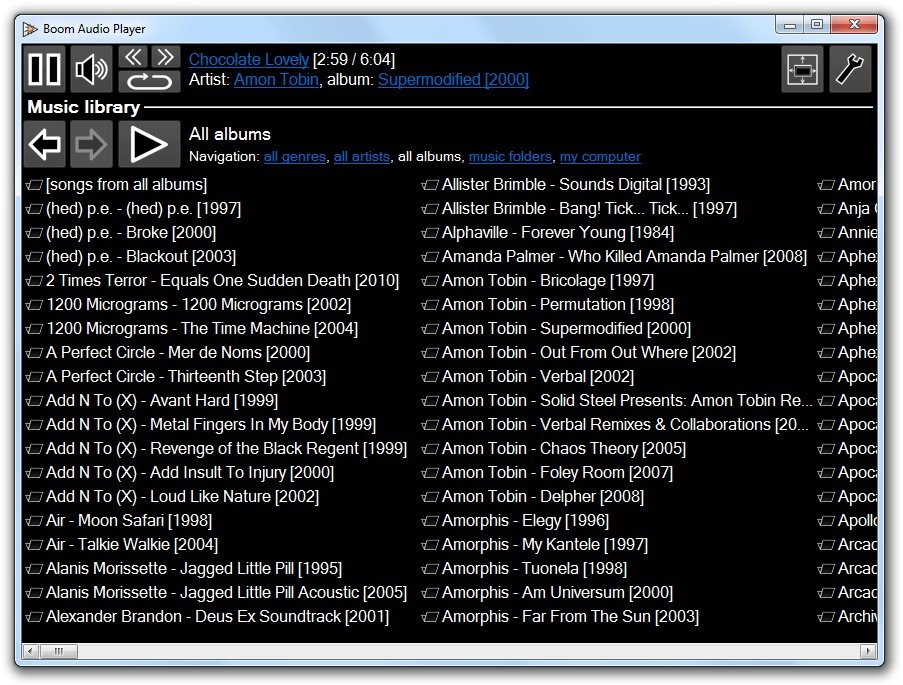This screenshot has height=685, width=903.
Task: Open the Amon Tobin artist link
Action: coord(276,80)
